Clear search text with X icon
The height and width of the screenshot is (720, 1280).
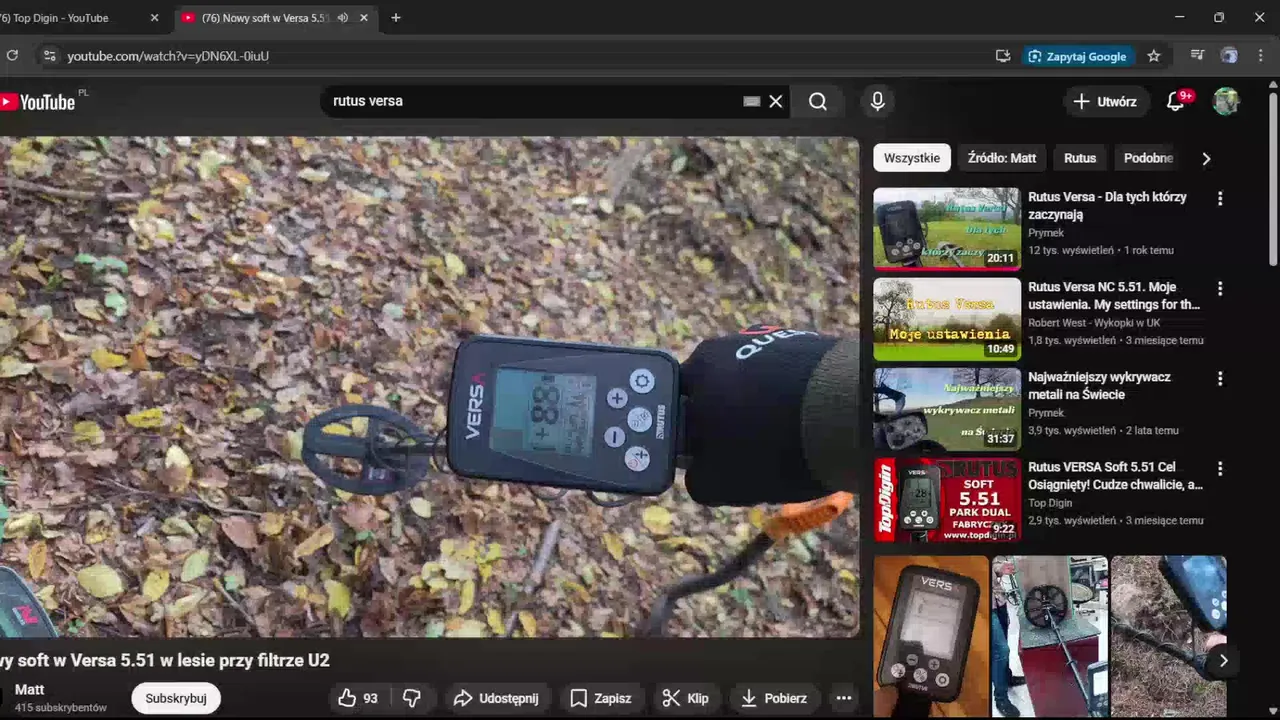coord(776,101)
